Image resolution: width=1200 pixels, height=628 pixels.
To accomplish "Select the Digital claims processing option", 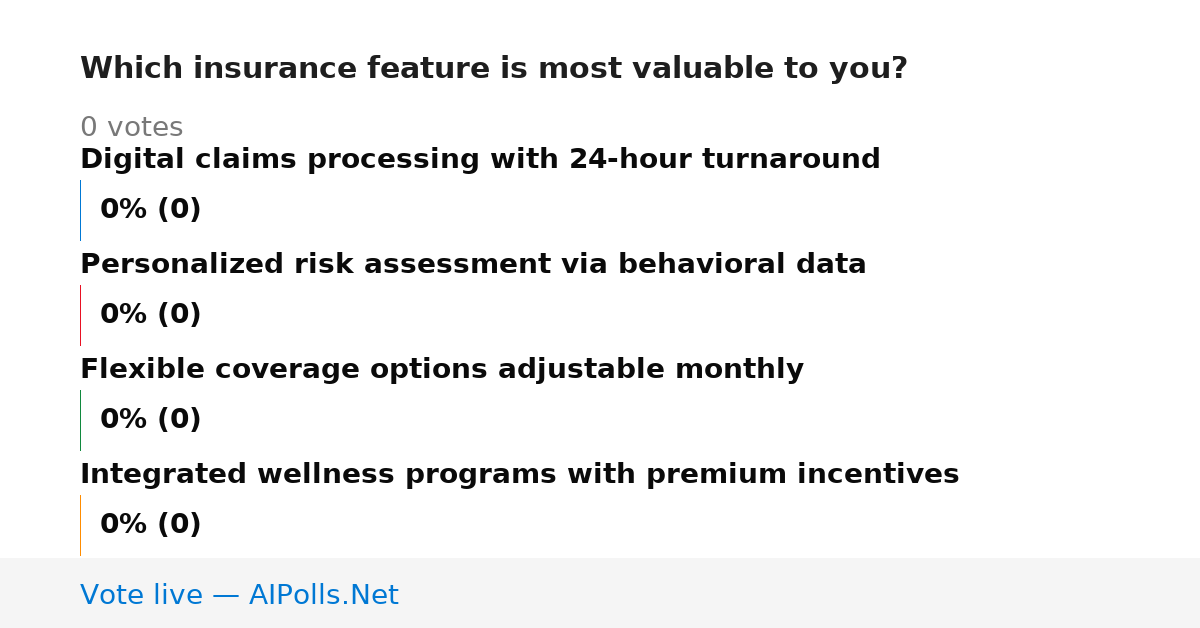I will tap(480, 160).
